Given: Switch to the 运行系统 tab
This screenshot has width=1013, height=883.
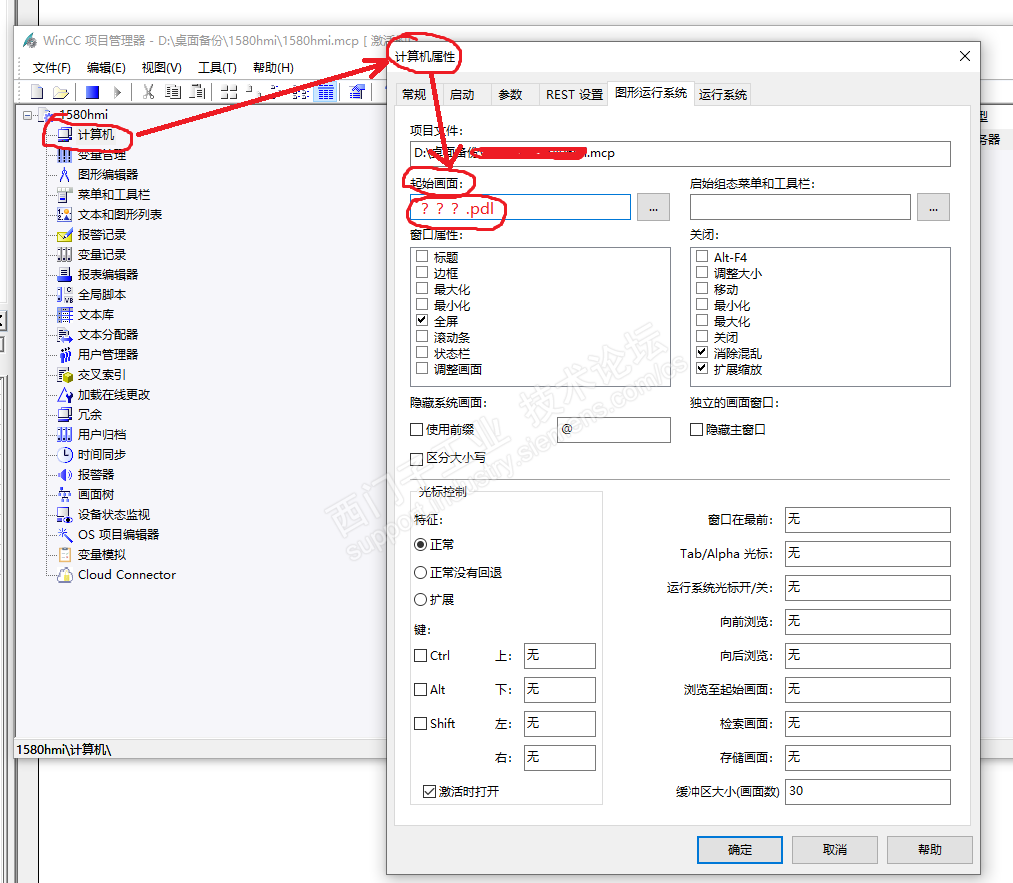Looking at the screenshot, I should [x=723, y=95].
